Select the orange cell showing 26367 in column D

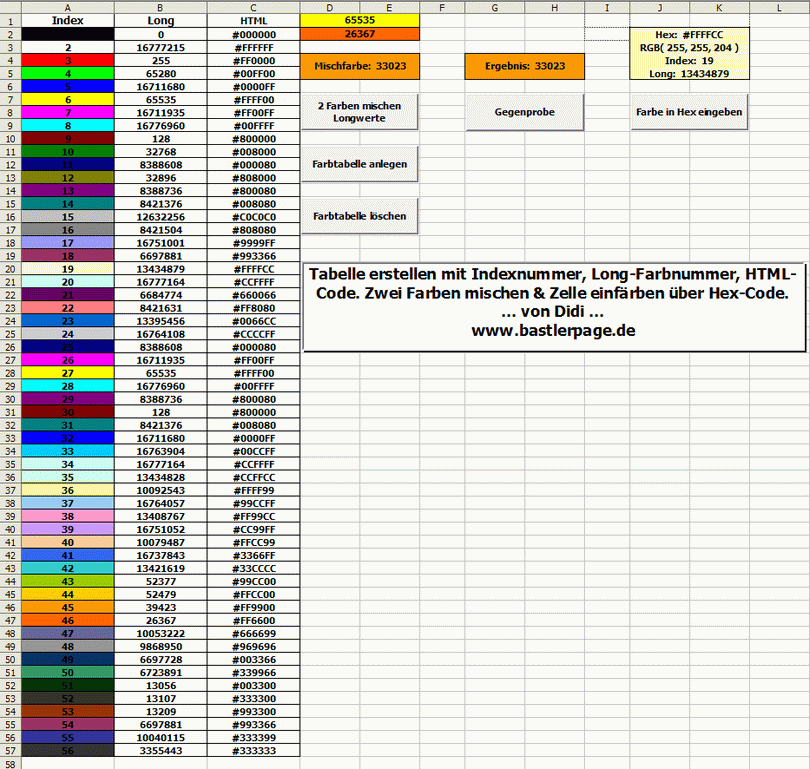click(360, 34)
